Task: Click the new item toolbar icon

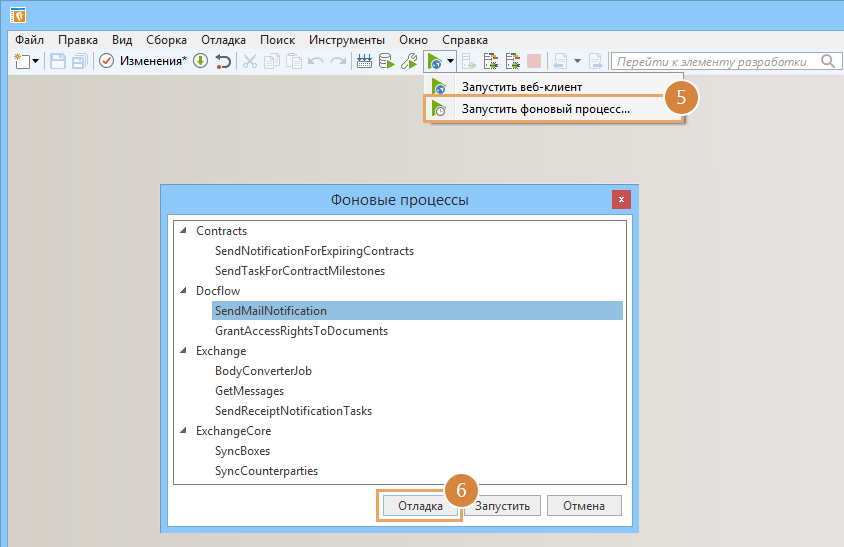Action: tap(22, 61)
